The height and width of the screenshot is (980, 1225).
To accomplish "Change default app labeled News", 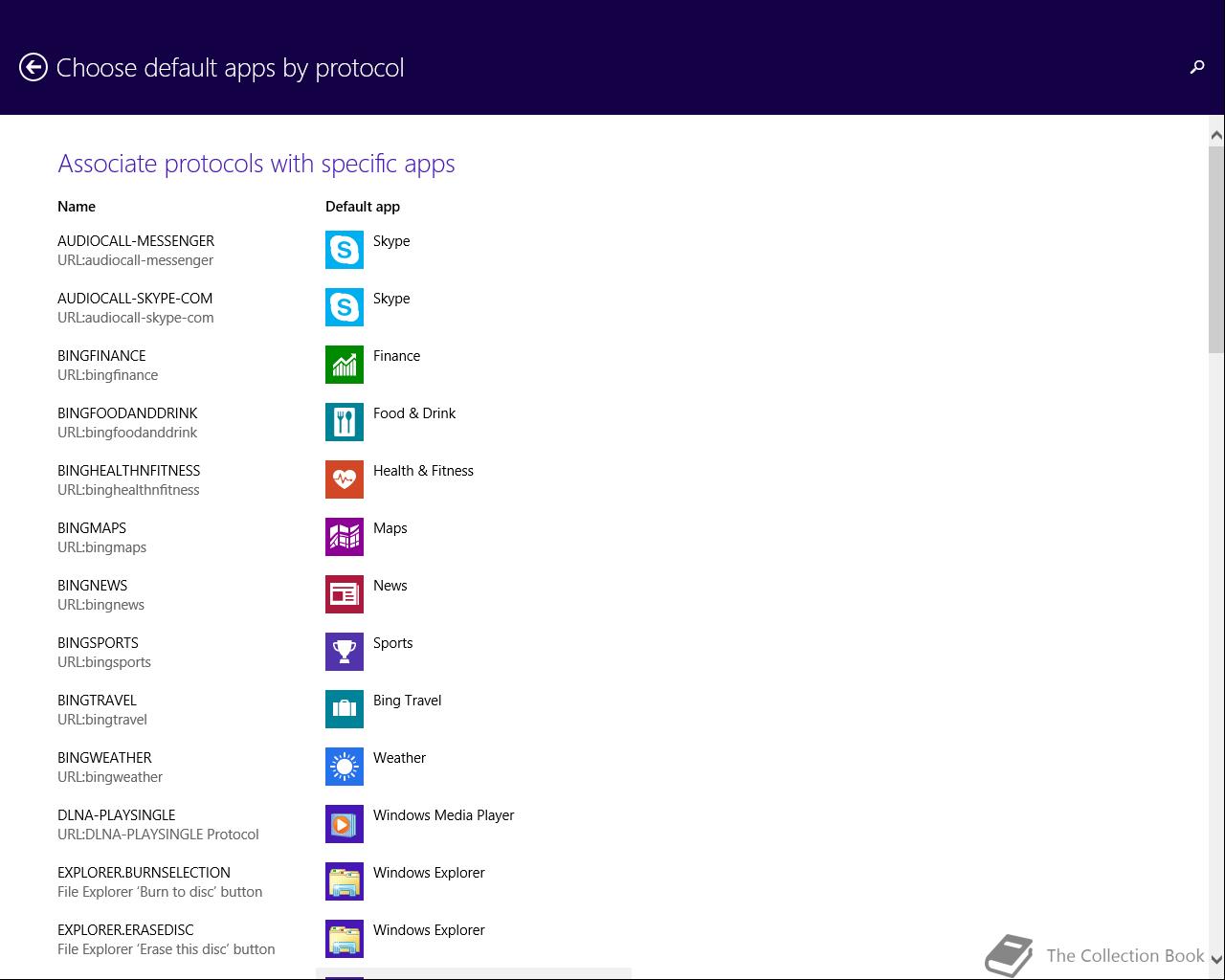I will [390, 586].
